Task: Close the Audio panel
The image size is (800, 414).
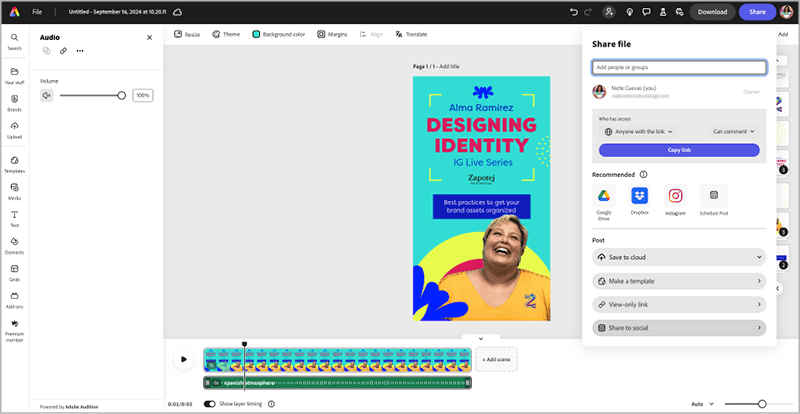Action: (150, 37)
